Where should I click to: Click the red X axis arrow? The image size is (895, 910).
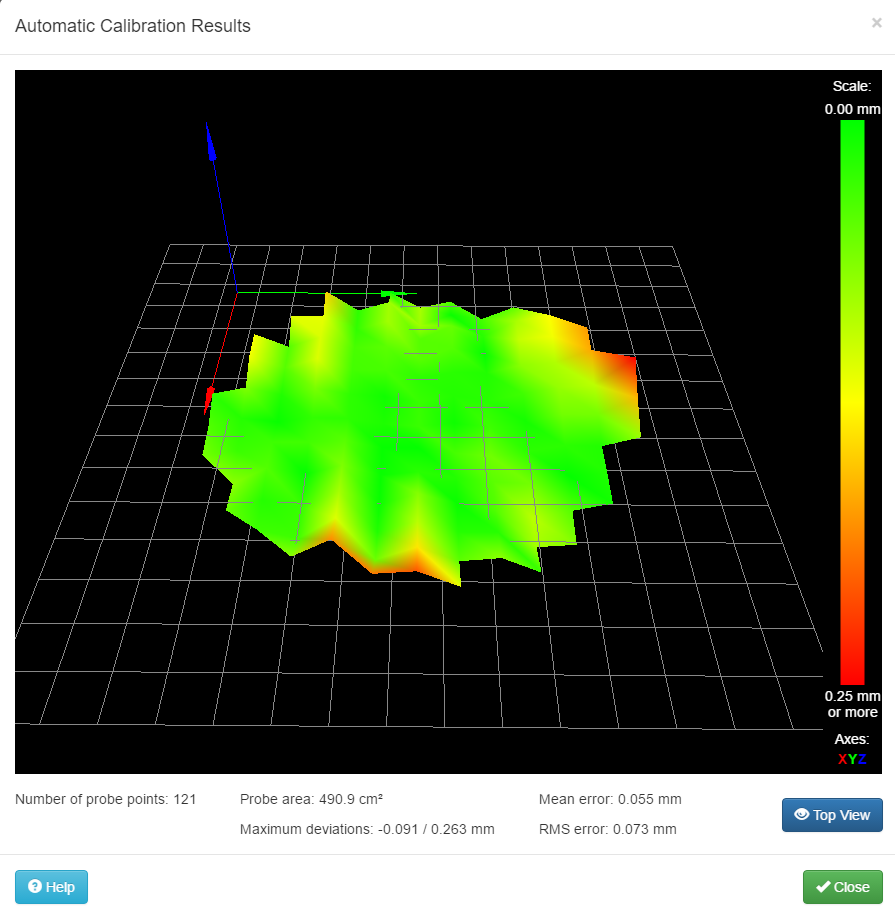tap(210, 397)
